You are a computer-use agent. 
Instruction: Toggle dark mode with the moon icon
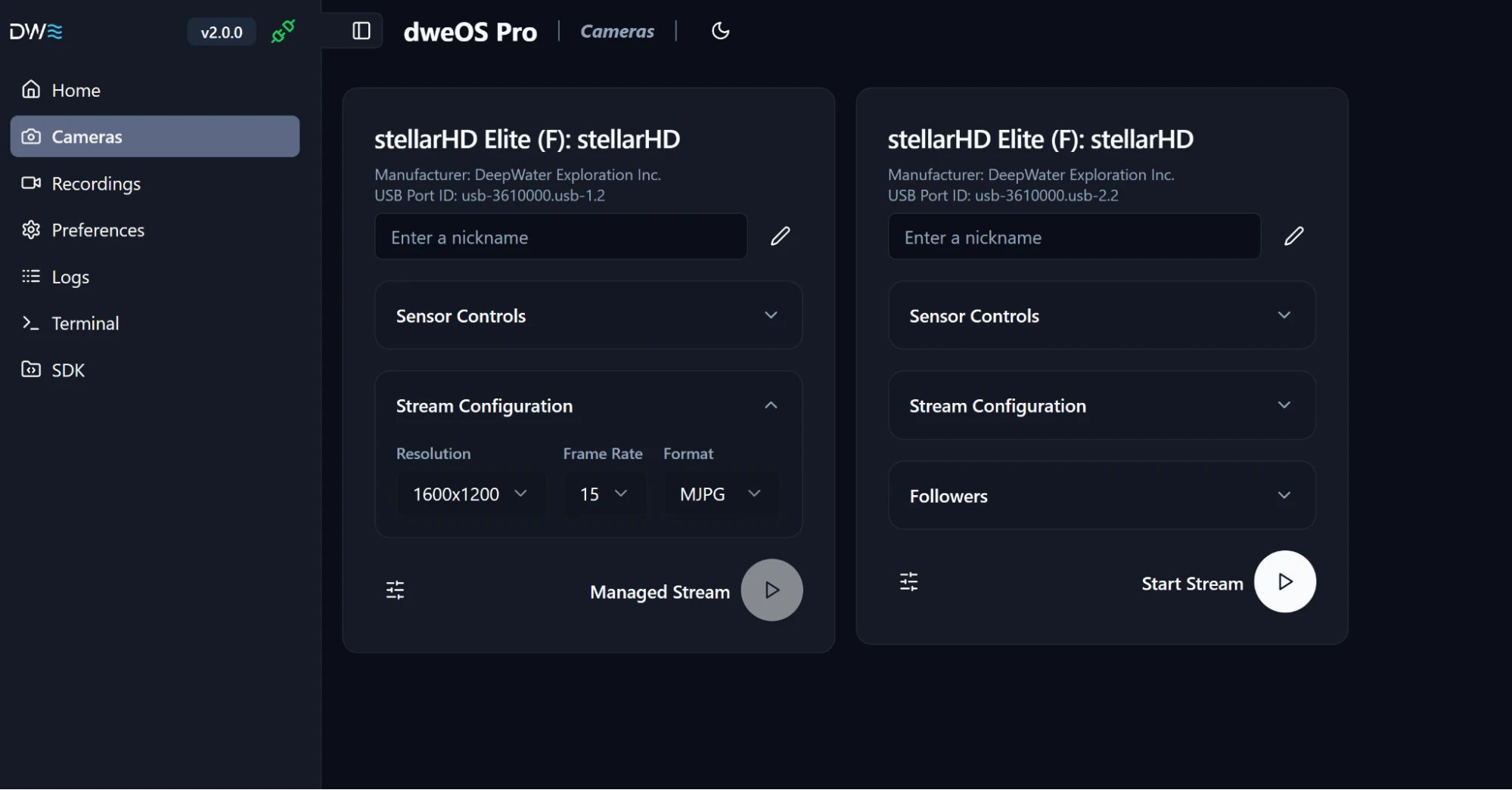719,31
